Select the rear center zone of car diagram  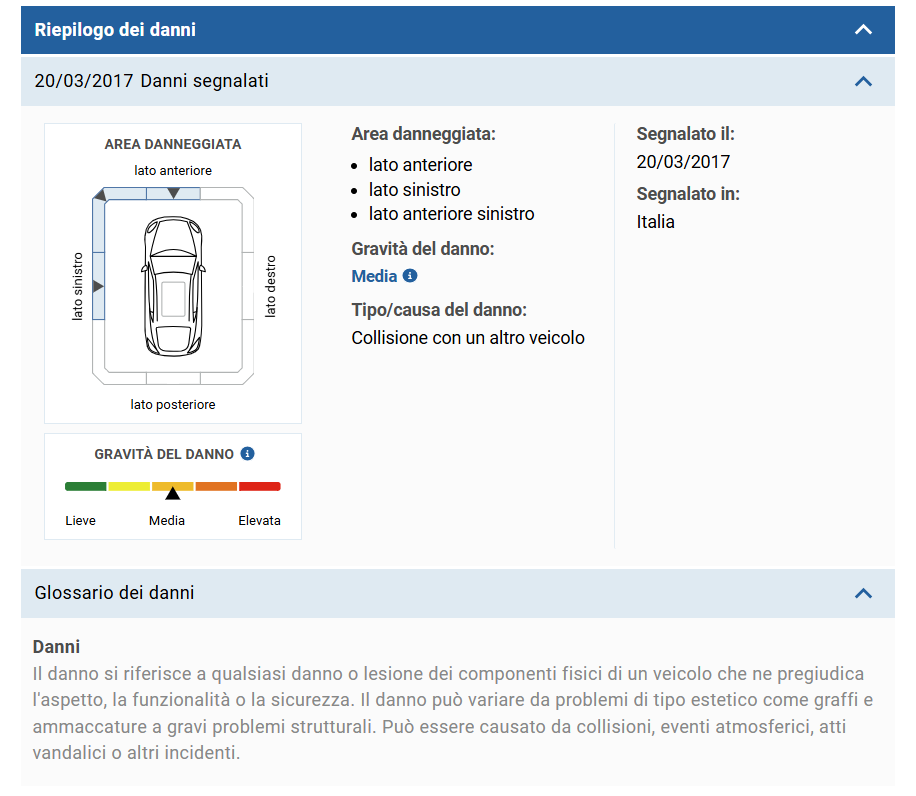pos(173,378)
